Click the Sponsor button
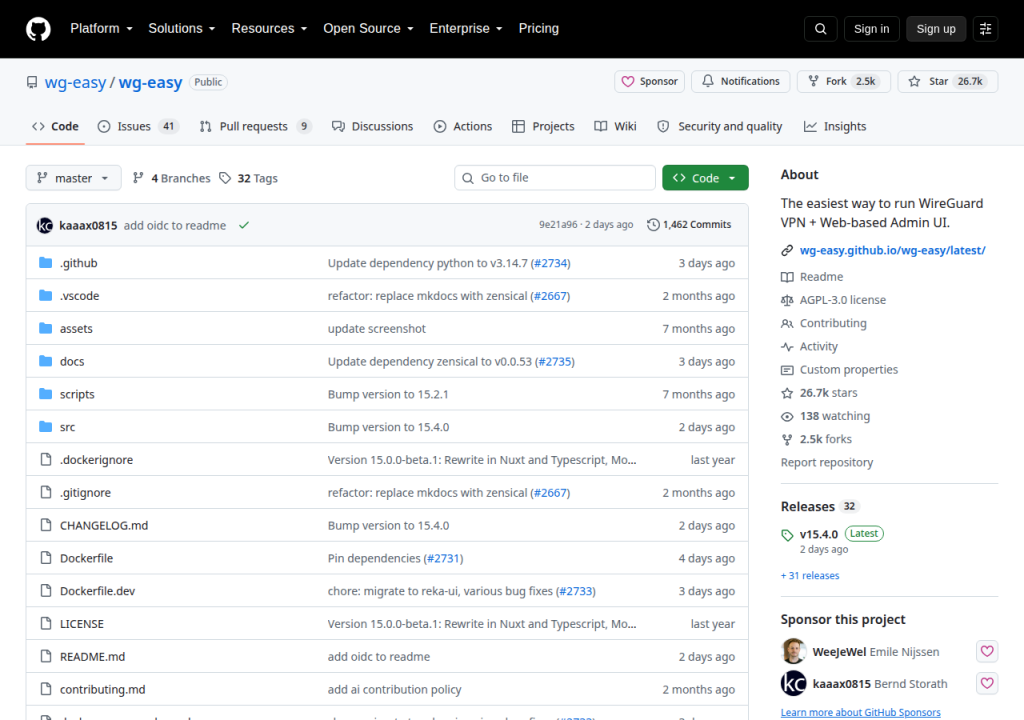The image size is (1024, 720). pyautogui.click(x=649, y=81)
